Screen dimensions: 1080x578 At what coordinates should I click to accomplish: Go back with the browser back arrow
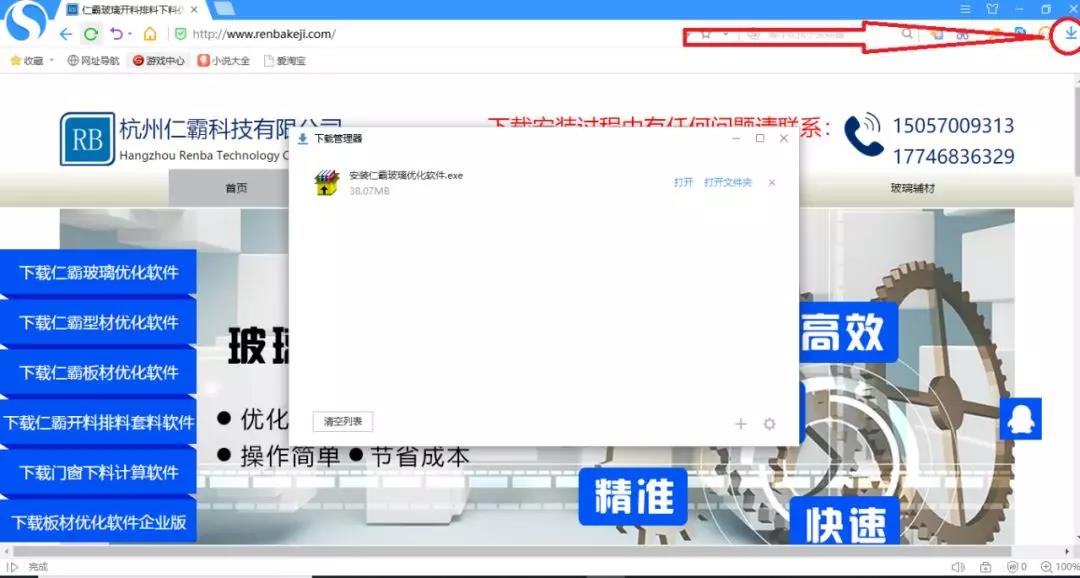(66, 34)
